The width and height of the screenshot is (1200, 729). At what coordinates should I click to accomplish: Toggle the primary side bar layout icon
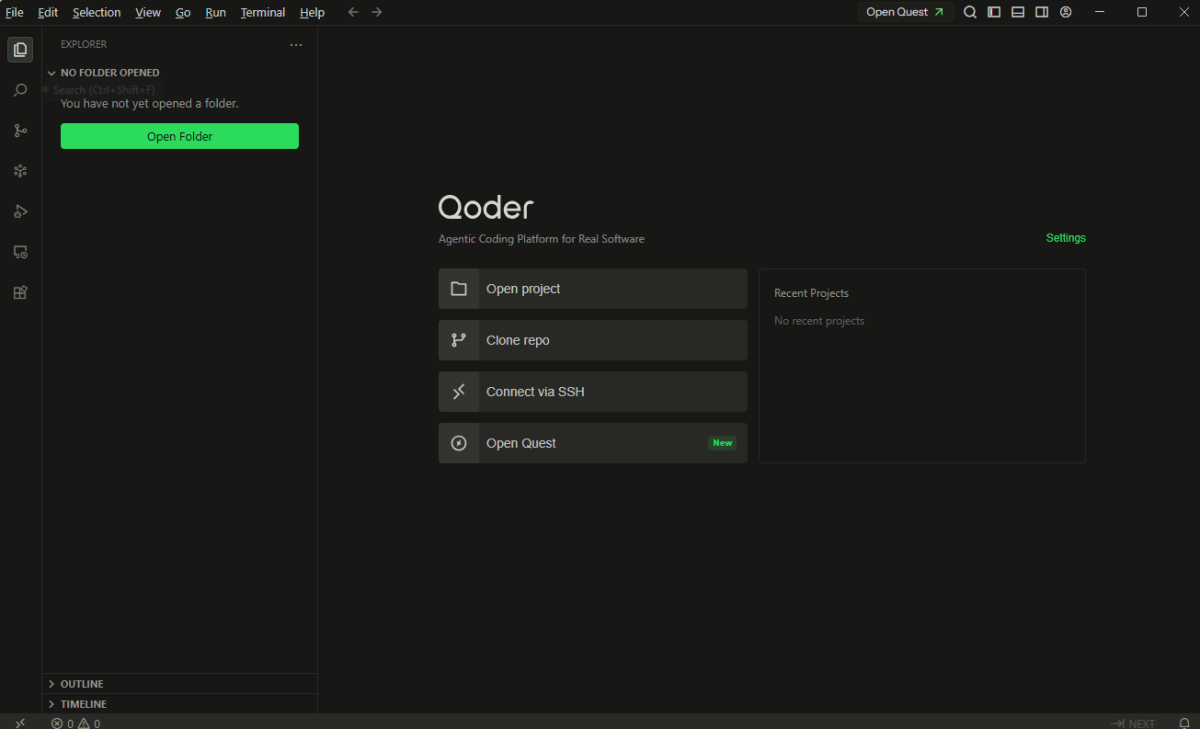(994, 12)
